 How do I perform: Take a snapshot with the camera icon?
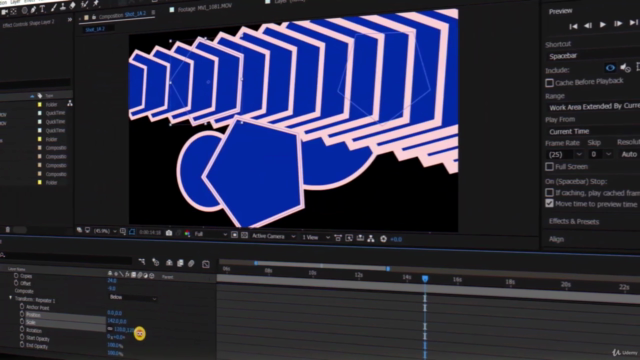[x=169, y=233]
